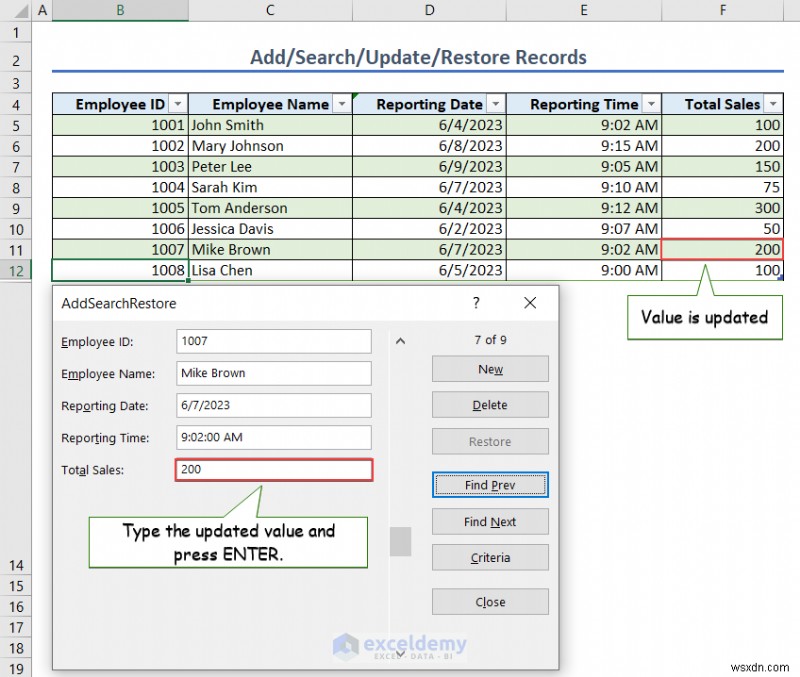
Task: Click the scroll up arrow in the form
Action: pyautogui.click(x=401, y=341)
